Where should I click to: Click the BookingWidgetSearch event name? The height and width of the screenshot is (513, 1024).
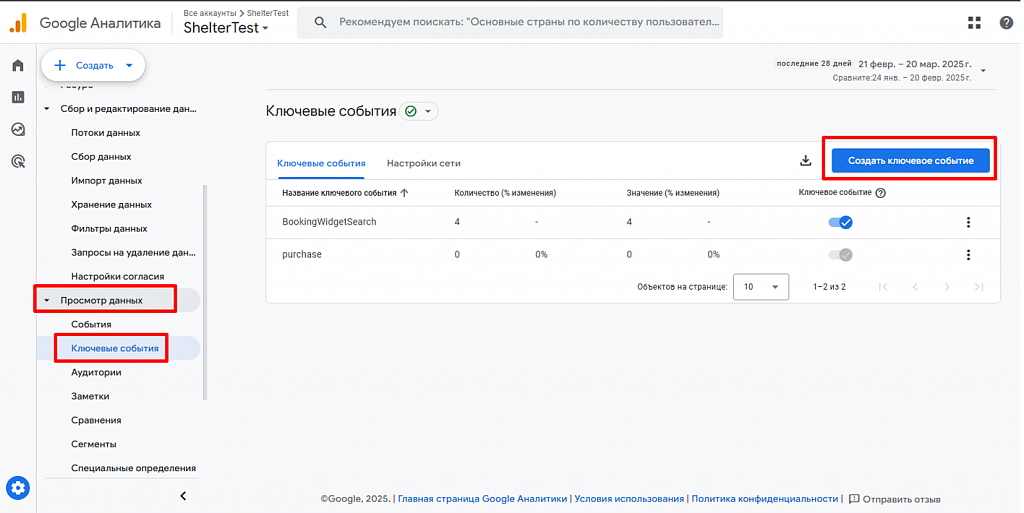click(329, 222)
